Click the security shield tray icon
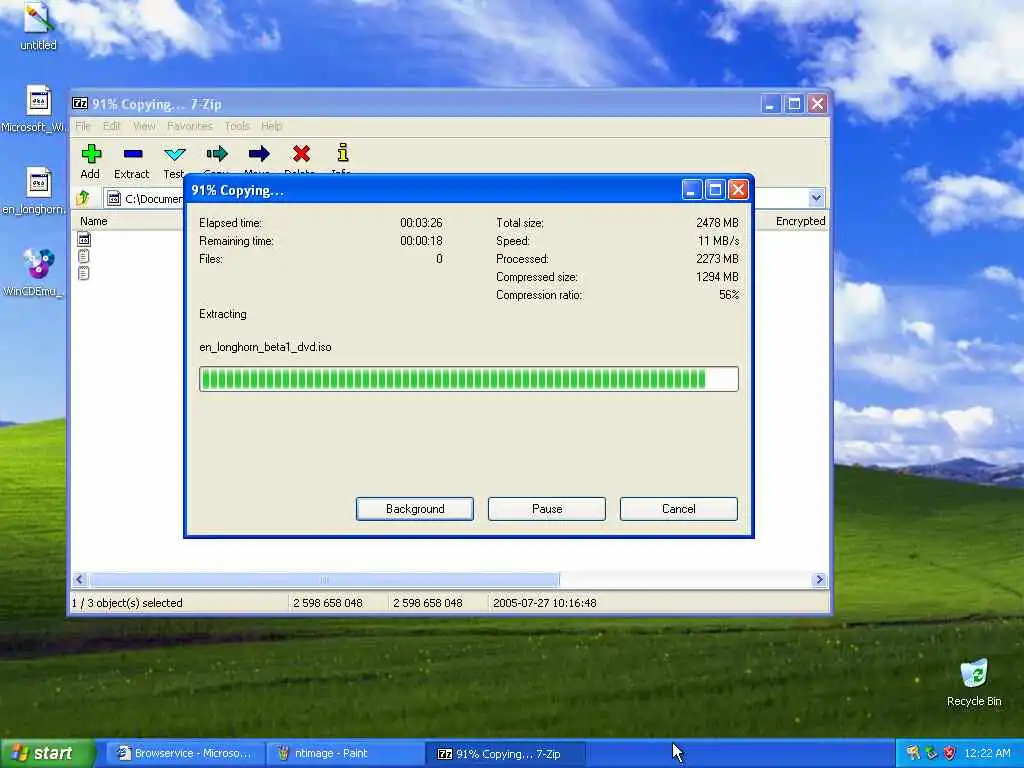The image size is (1024, 768). tap(950, 753)
